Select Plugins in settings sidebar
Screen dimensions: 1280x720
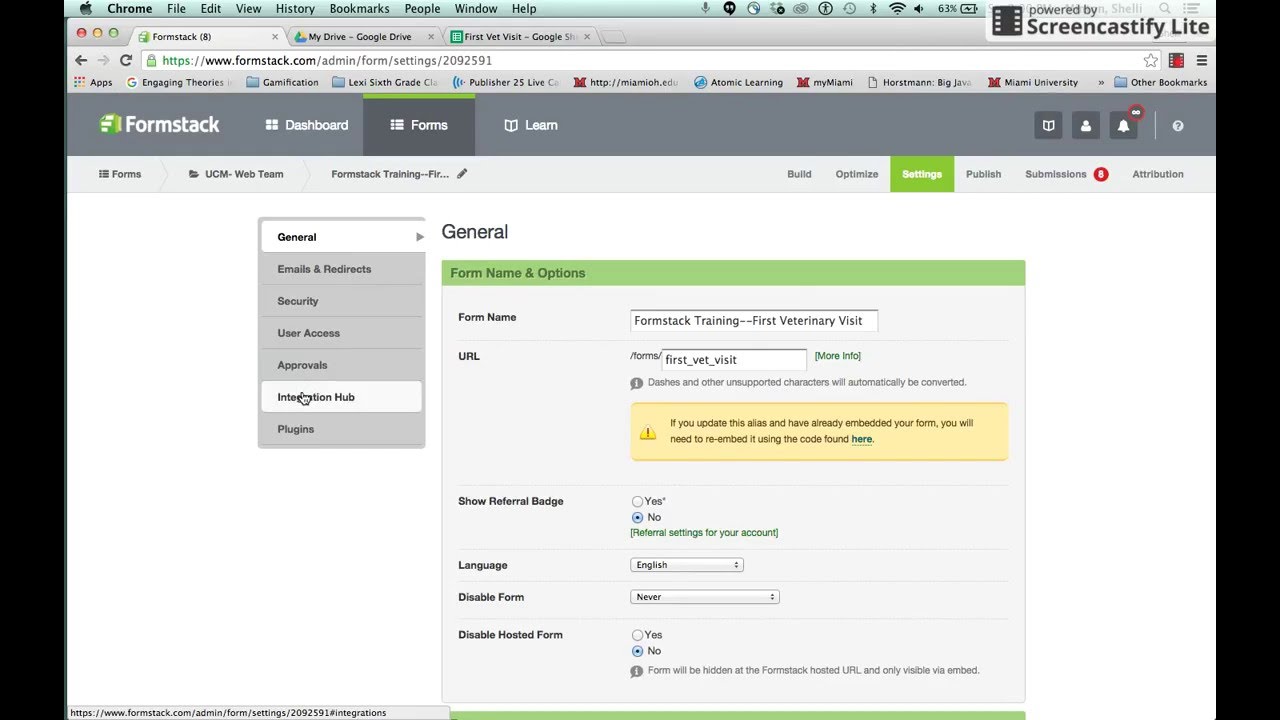[342, 429]
